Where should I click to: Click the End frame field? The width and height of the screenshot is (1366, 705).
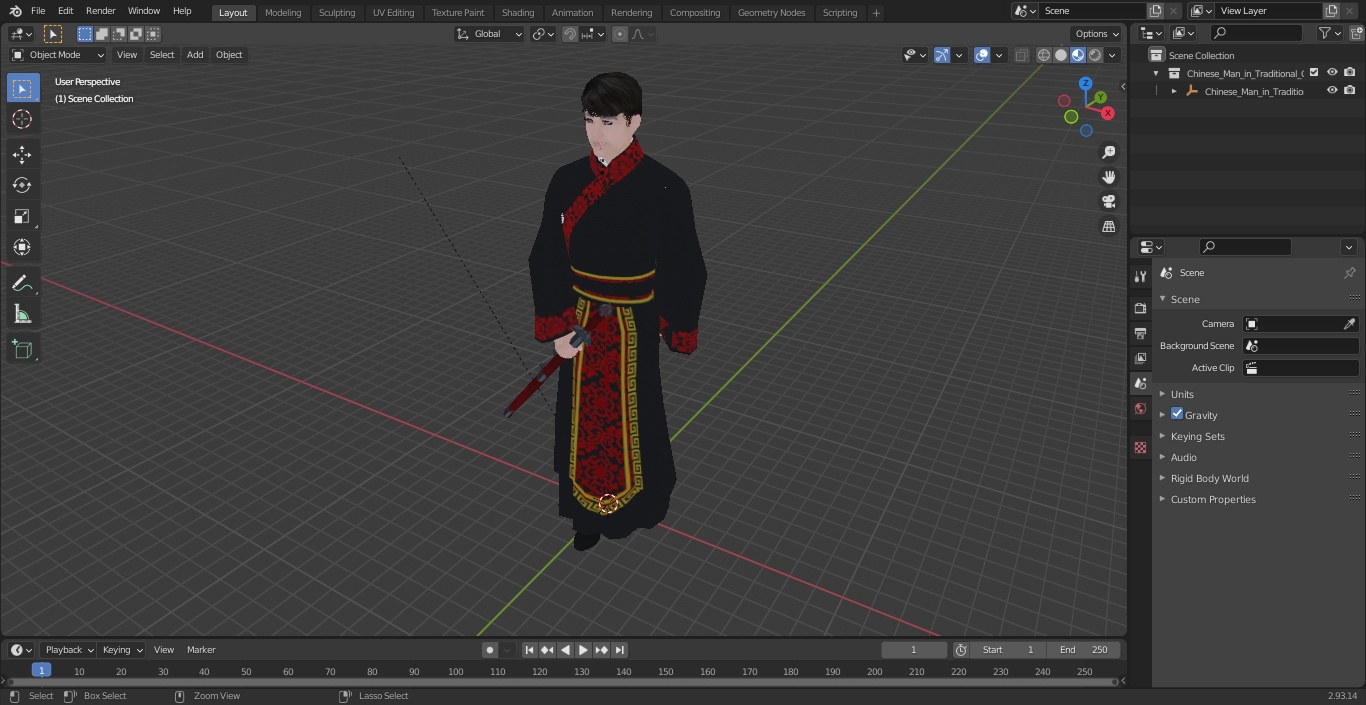click(1084, 650)
